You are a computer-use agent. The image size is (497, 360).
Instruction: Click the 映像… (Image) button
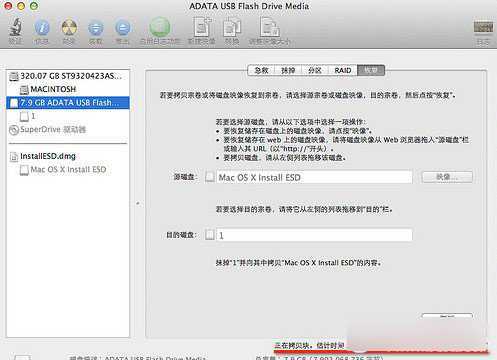[447, 177]
